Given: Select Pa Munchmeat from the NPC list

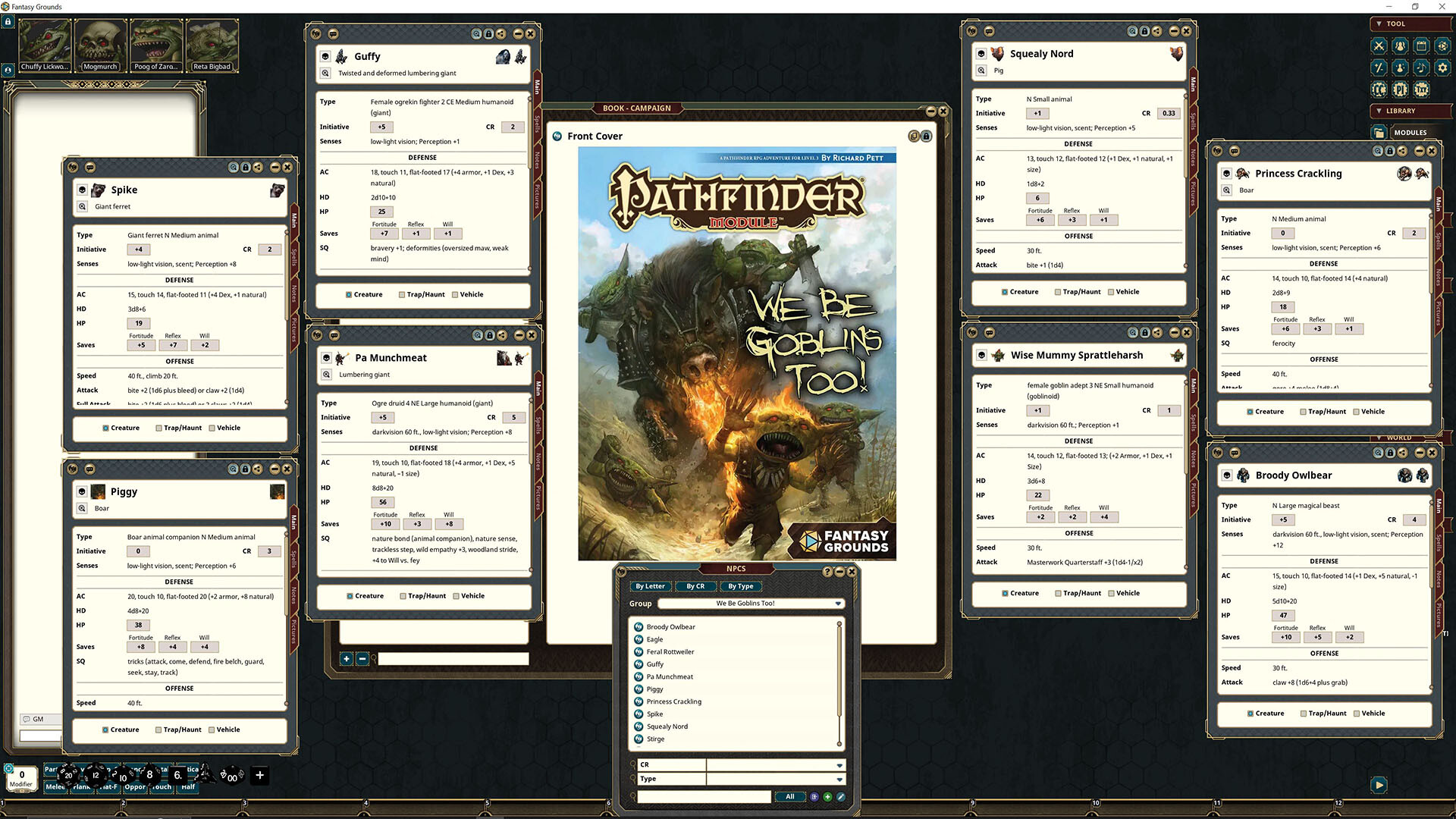Looking at the screenshot, I should (x=670, y=676).
